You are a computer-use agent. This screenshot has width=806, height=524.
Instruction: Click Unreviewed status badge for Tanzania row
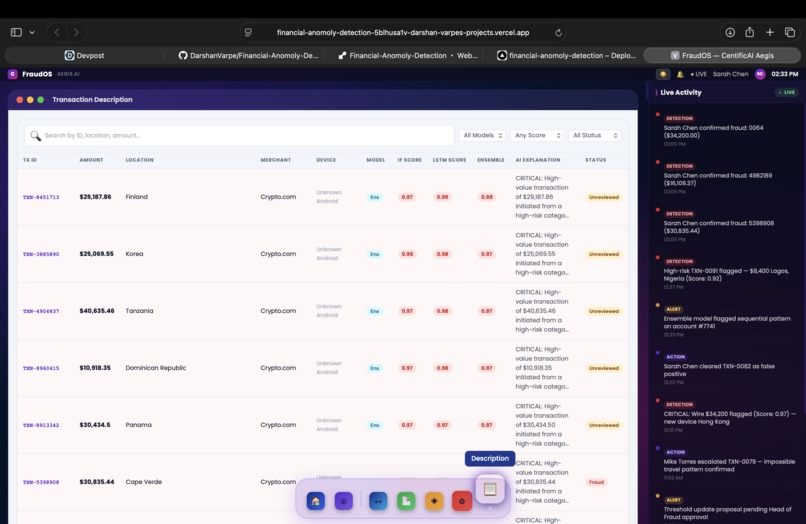[x=603, y=311]
